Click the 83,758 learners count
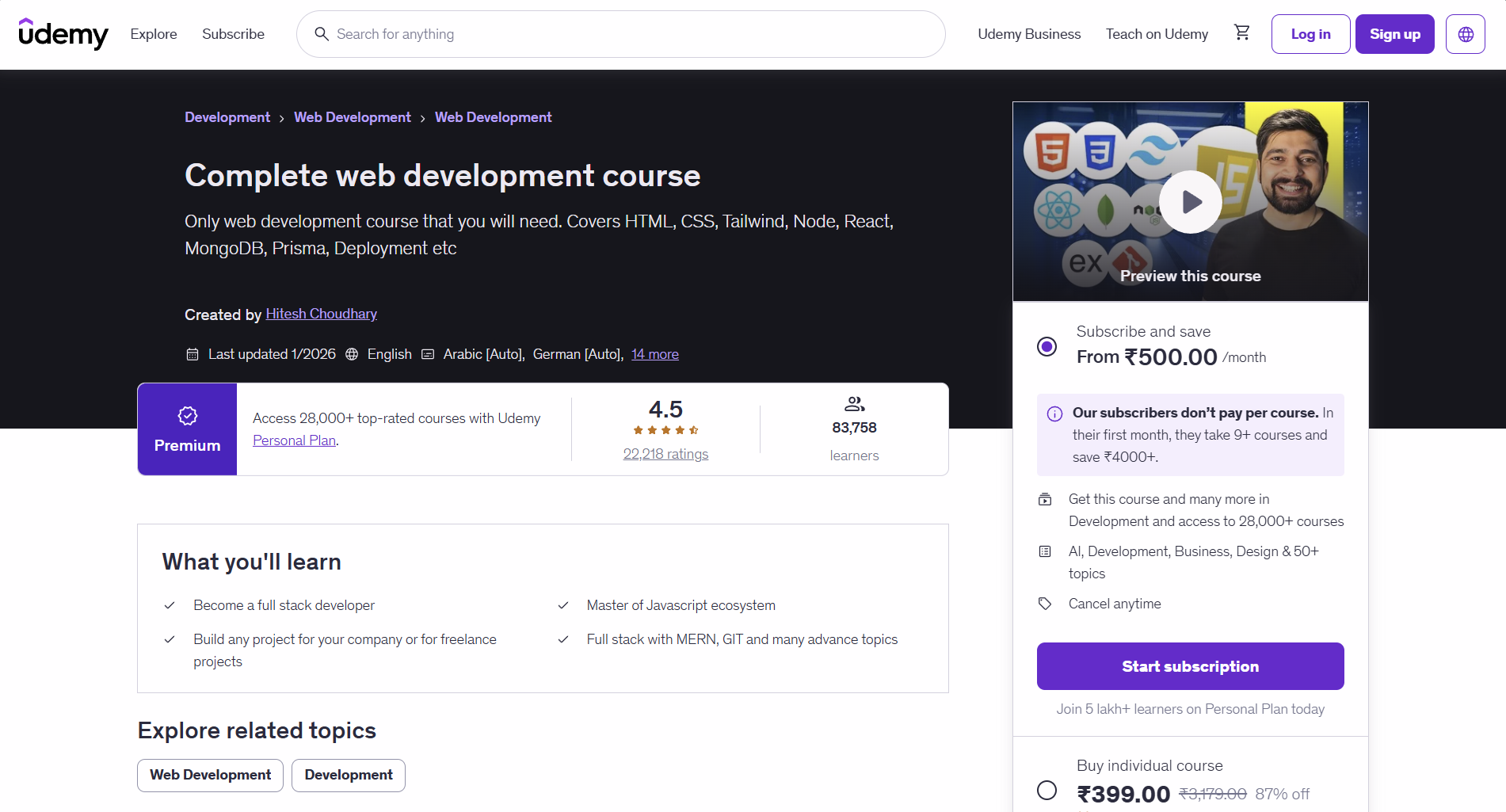This screenshot has height=812, width=1506. (x=854, y=428)
